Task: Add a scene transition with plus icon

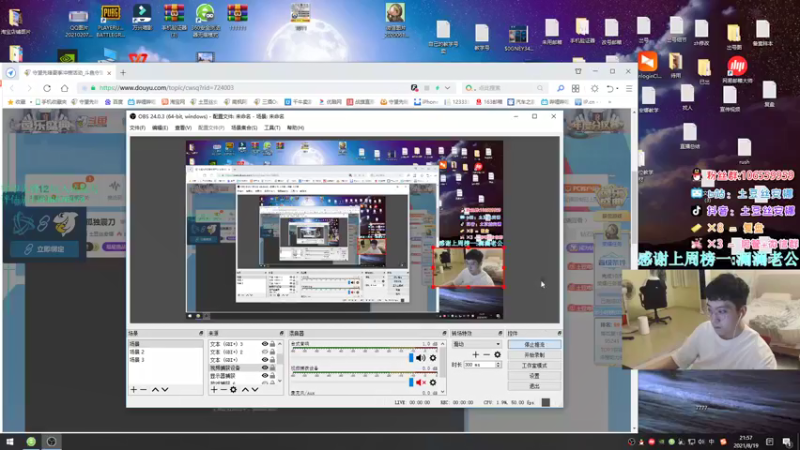Action: pyautogui.click(x=476, y=355)
